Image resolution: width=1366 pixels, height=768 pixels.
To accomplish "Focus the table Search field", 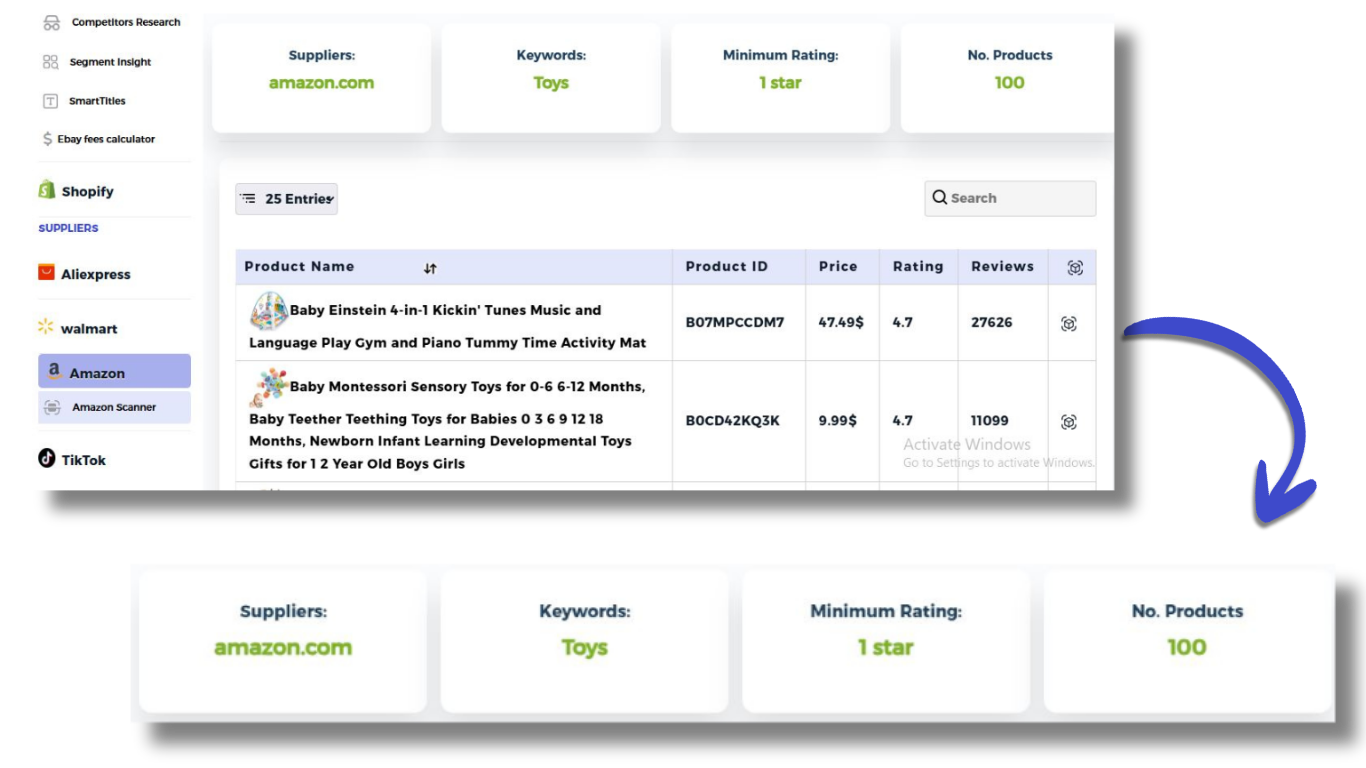I will pyautogui.click(x=1010, y=198).
